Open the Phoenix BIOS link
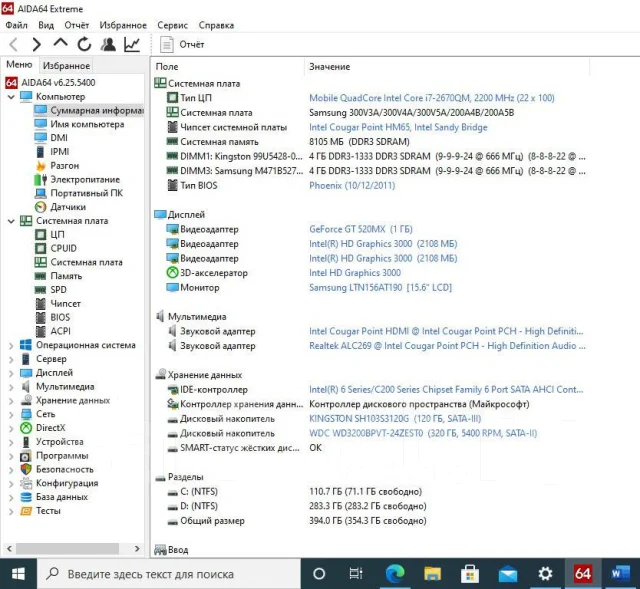The image size is (640, 589). [x=352, y=186]
